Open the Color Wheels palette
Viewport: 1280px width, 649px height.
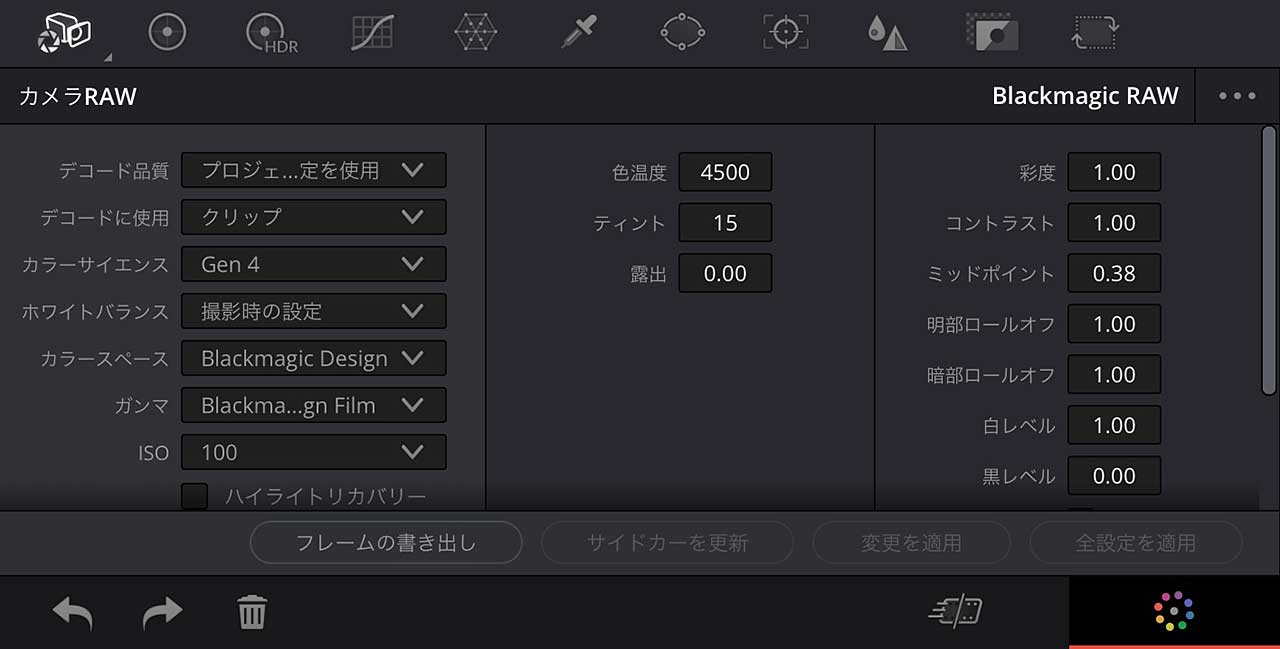(167, 32)
